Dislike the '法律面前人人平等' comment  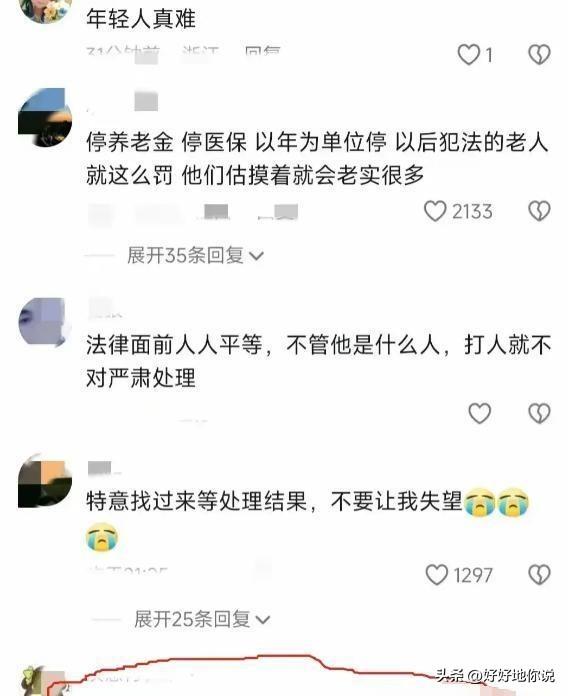539,413
